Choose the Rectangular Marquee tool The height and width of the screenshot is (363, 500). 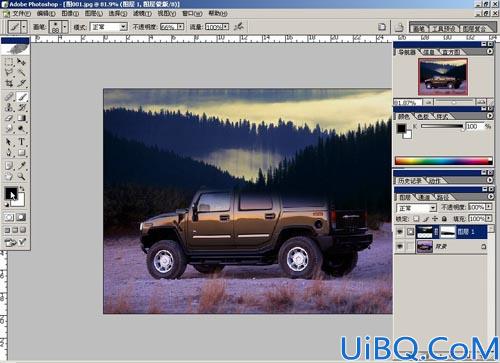(9, 62)
